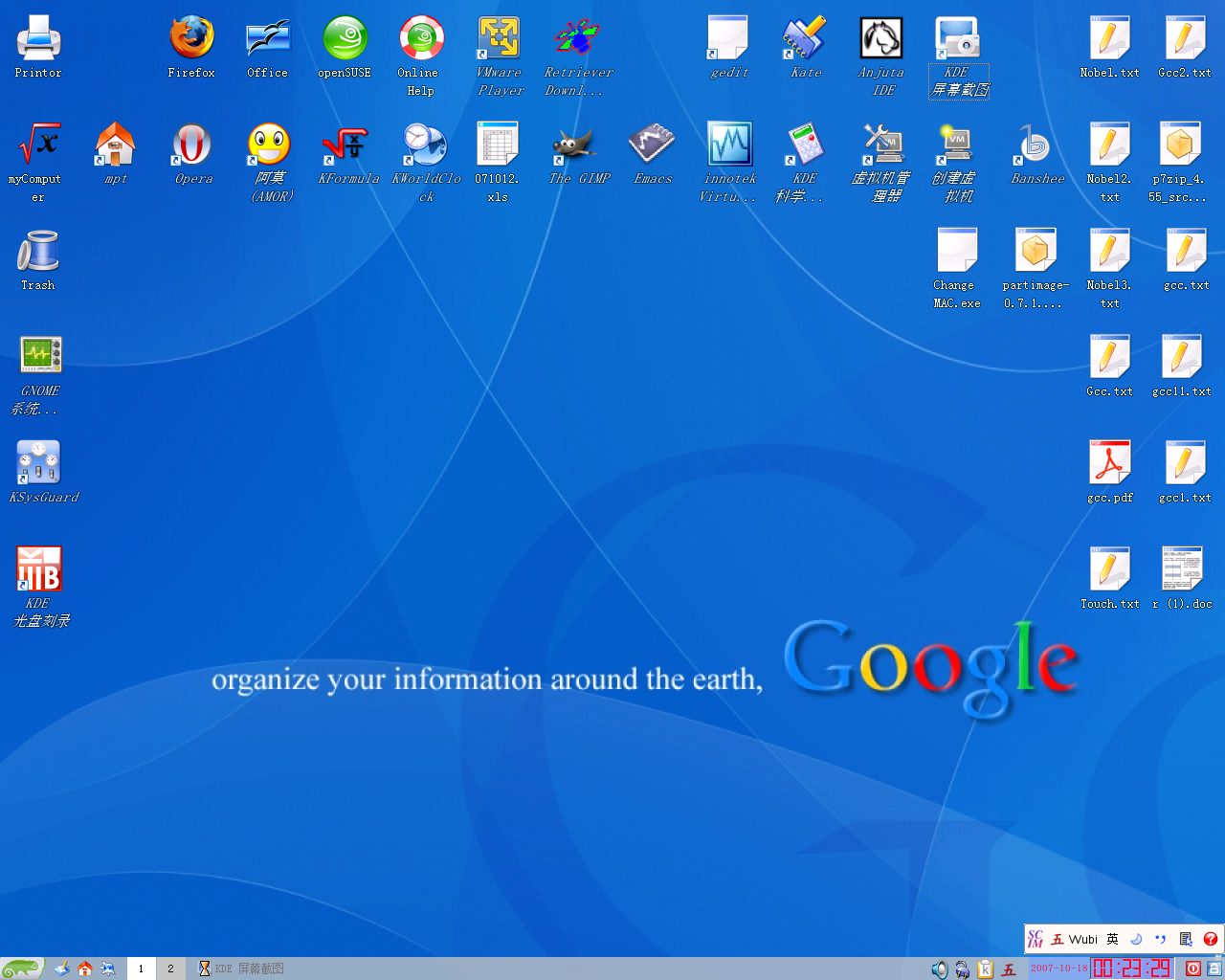The width and height of the screenshot is (1225, 980).
Task: Click Show Desktop icon in the panel
Action: coord(62,969)
